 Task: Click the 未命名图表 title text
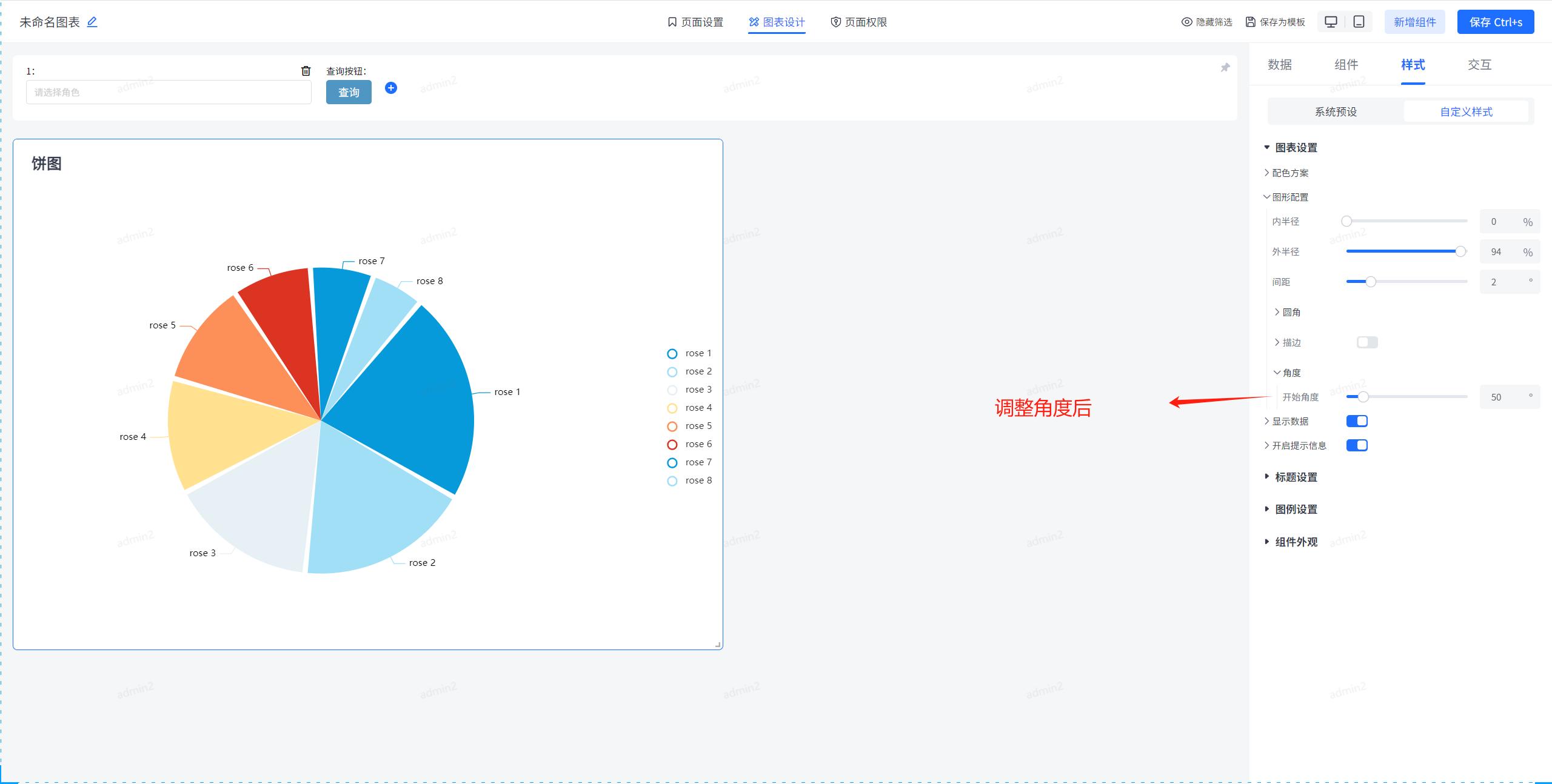(50, 22)
